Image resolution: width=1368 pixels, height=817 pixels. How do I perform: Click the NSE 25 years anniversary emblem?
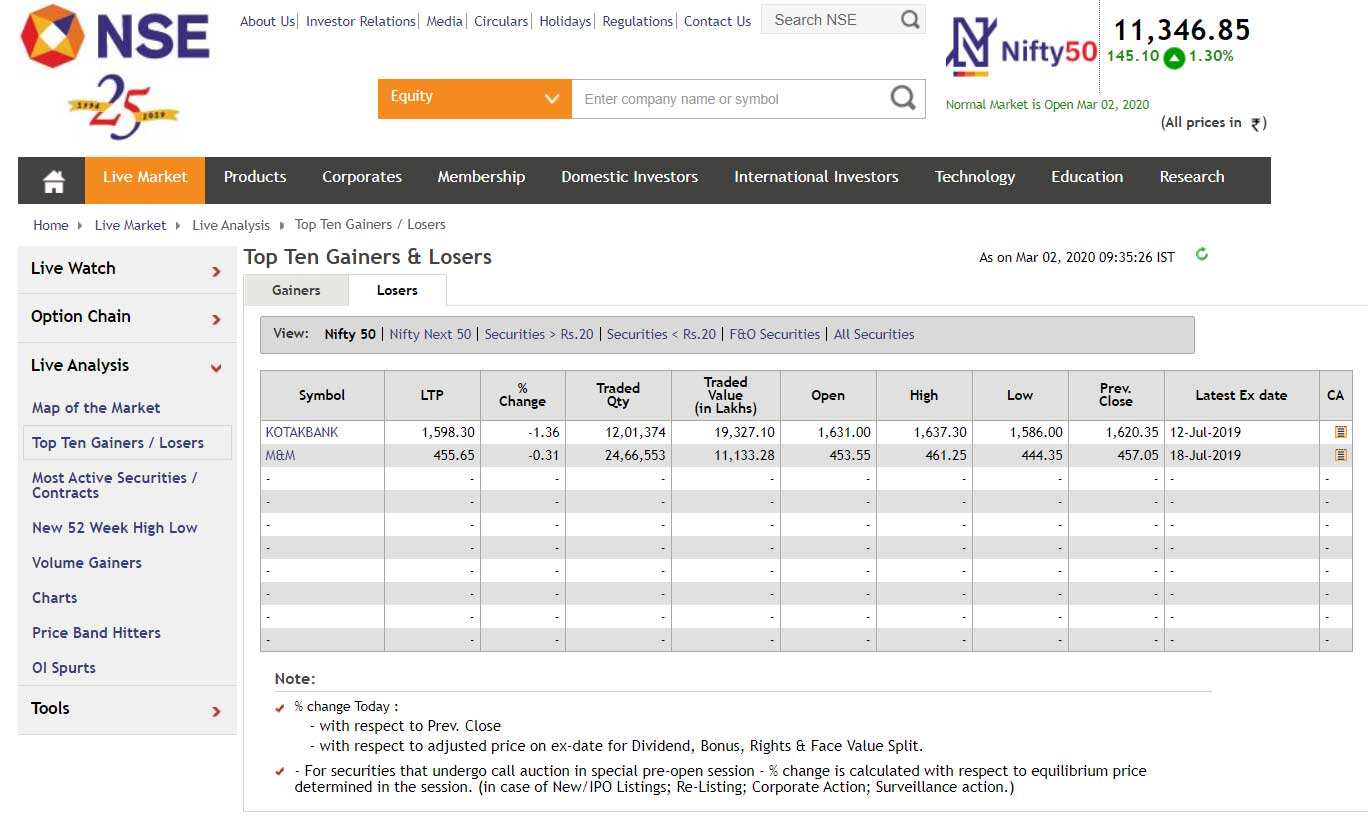(x=124, y=107)
